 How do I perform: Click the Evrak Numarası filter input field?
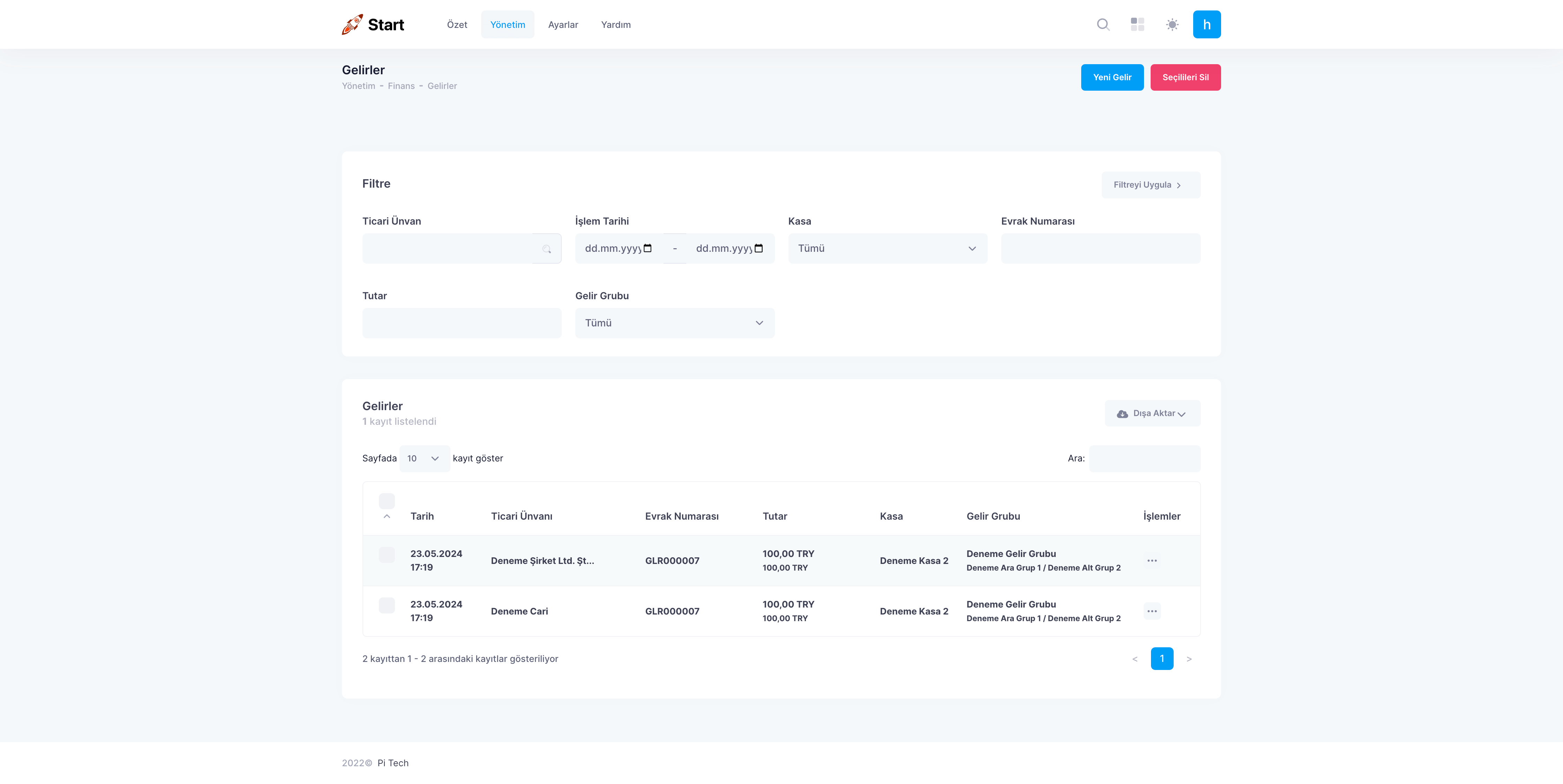(1100, 249)
